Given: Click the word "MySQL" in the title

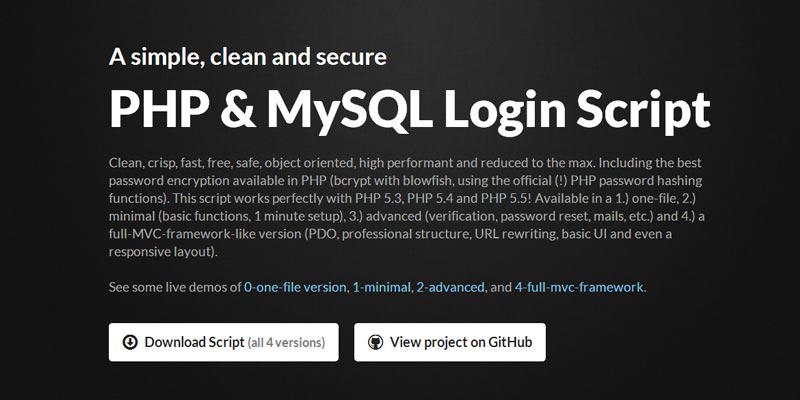Looking at the screenshot, I should pos(328,109).
